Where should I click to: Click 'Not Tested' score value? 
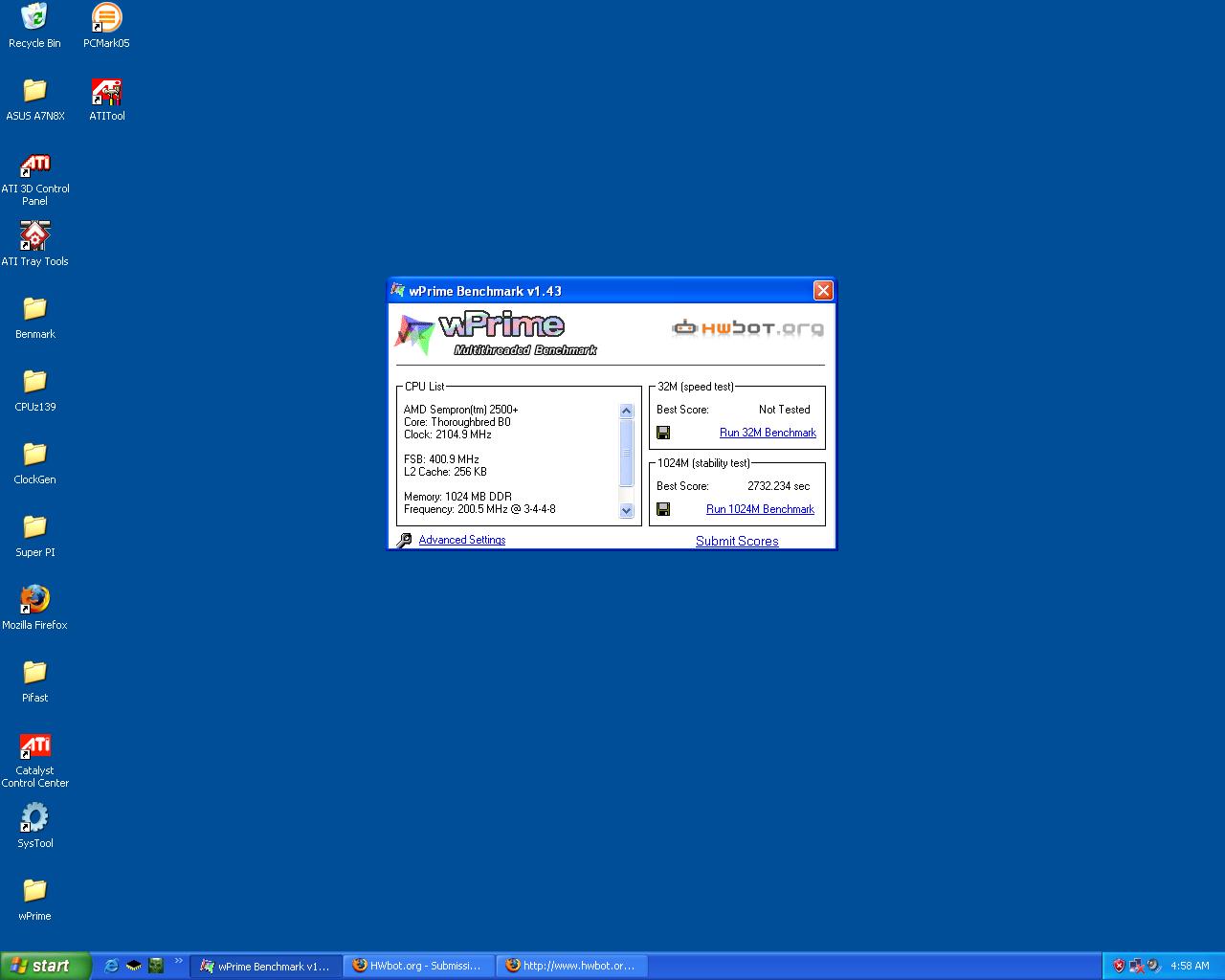[784, 410]
